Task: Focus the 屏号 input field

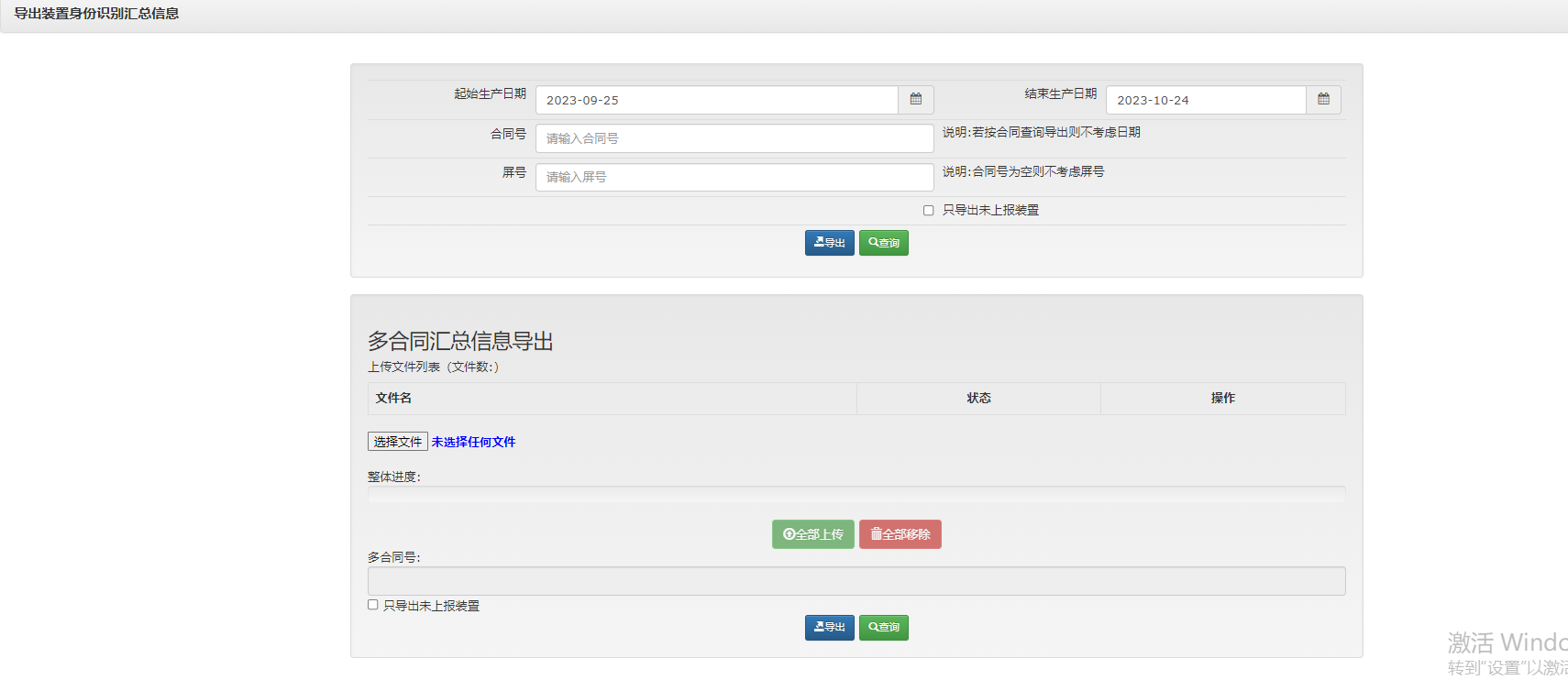Action: point(734,177)
